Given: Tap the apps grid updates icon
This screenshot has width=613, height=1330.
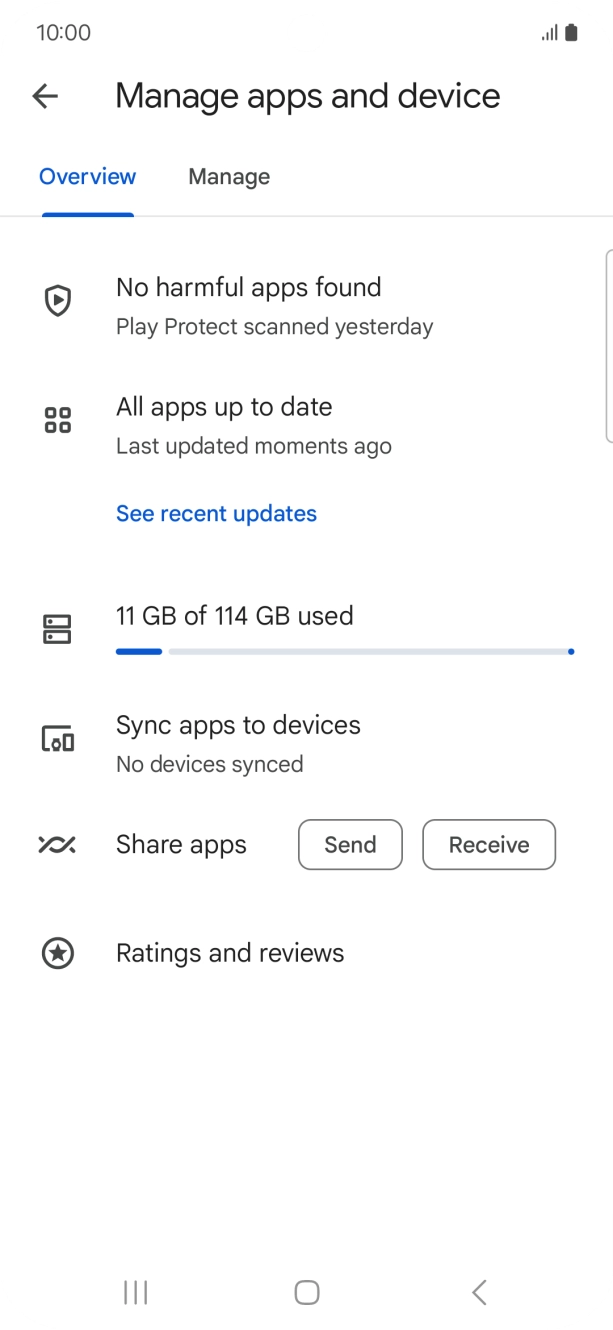Looking at the screenshot, I should click(58, 420).
